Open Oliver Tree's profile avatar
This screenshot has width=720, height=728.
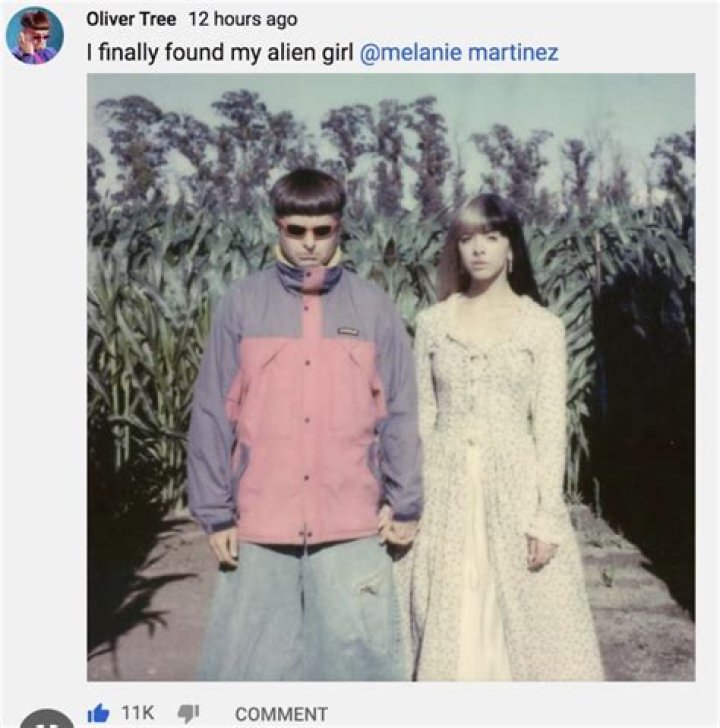point(34,35)
